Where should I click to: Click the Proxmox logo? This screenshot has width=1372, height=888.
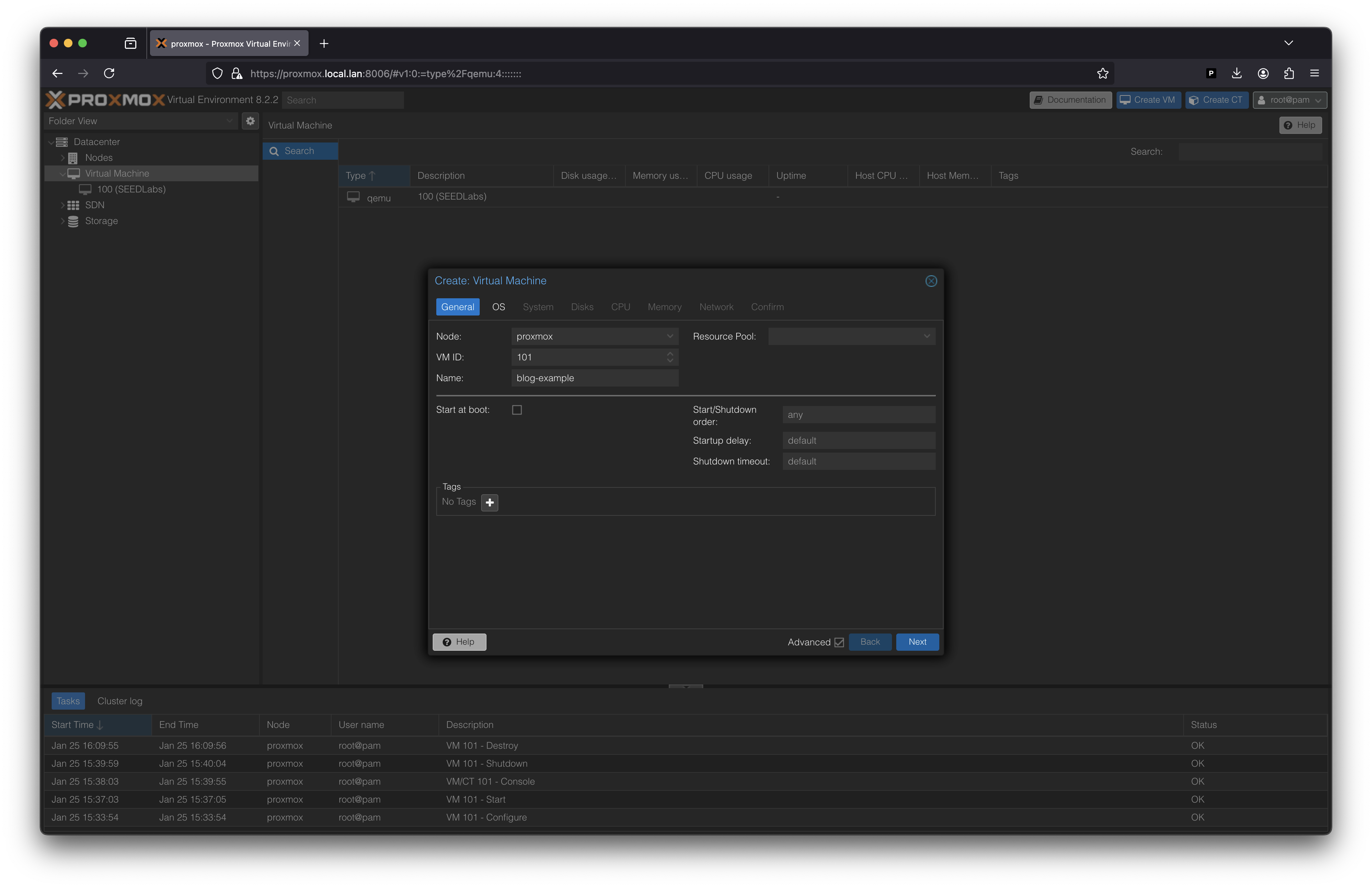click(105, 100)
